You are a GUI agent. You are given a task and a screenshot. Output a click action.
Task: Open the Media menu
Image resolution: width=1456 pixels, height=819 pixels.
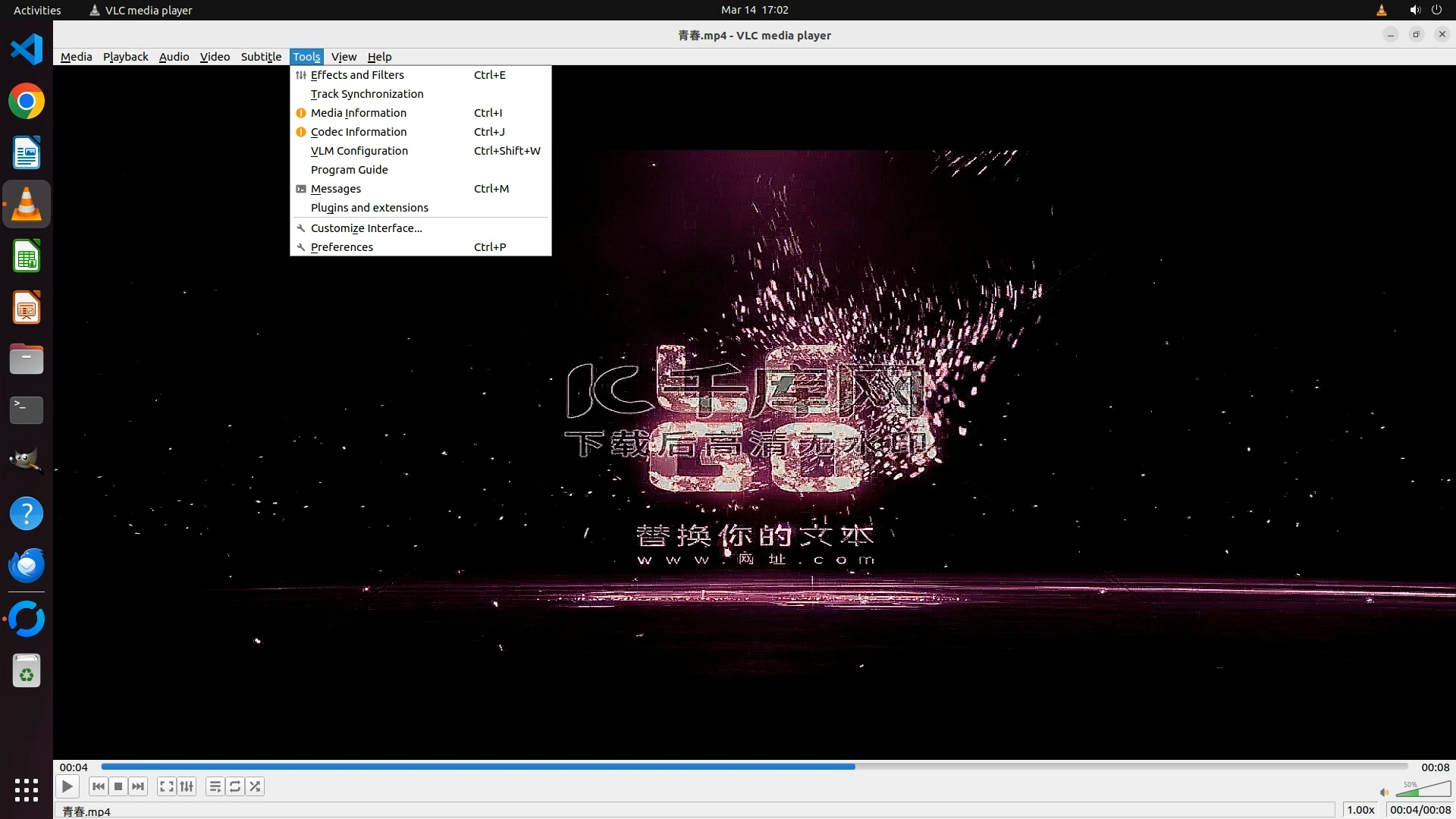pos(76,57)
